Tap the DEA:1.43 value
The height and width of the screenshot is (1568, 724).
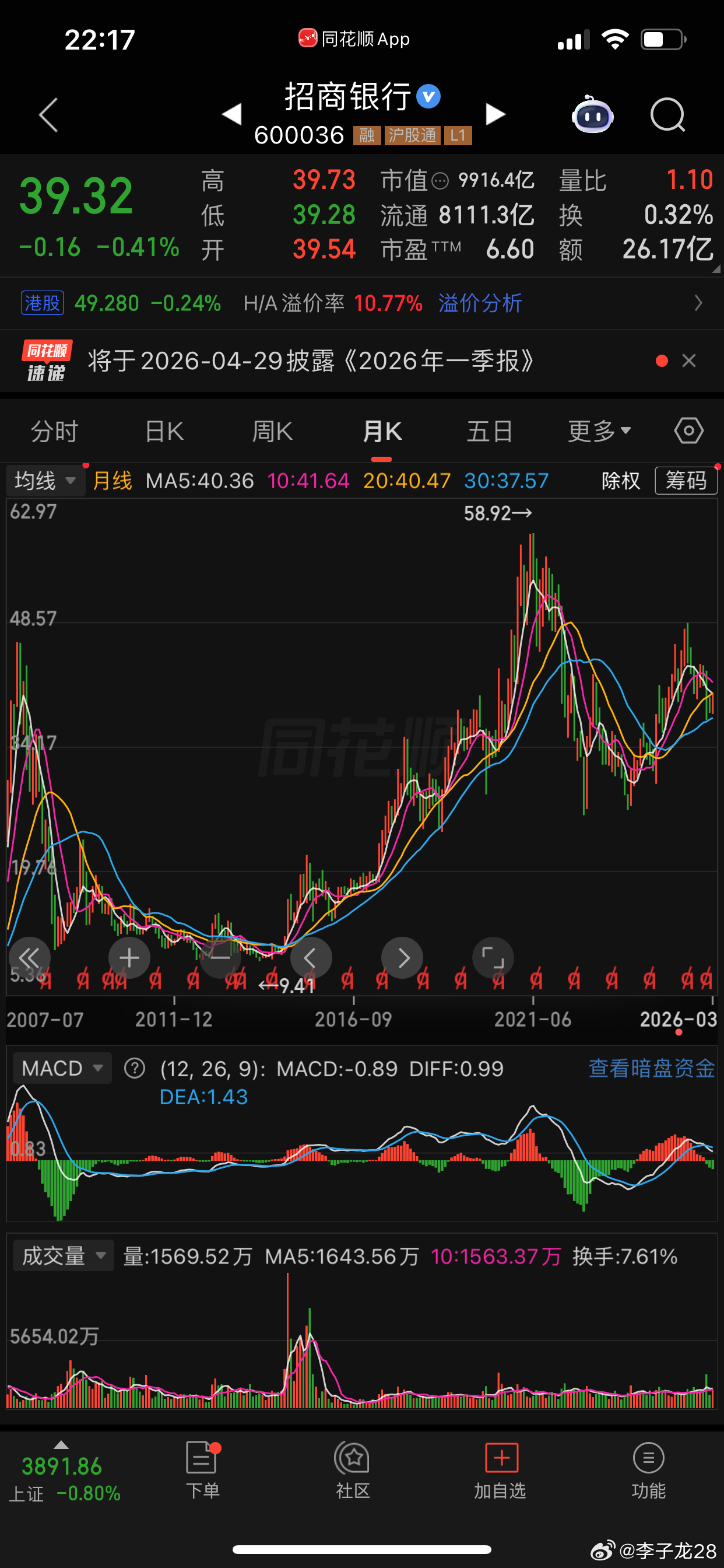[203, 1097]
